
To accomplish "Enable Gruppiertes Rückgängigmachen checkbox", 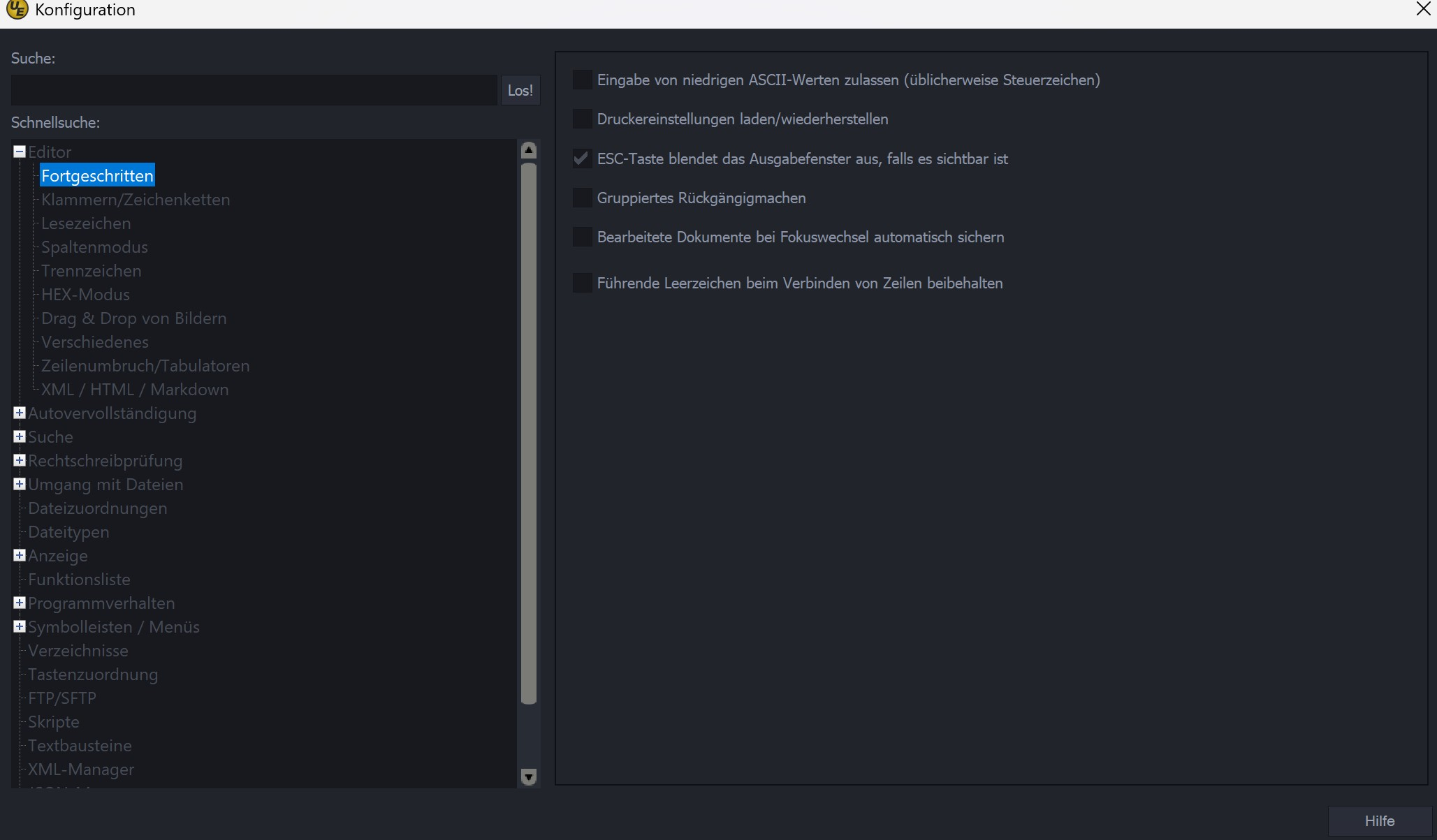I will (582, 198).
